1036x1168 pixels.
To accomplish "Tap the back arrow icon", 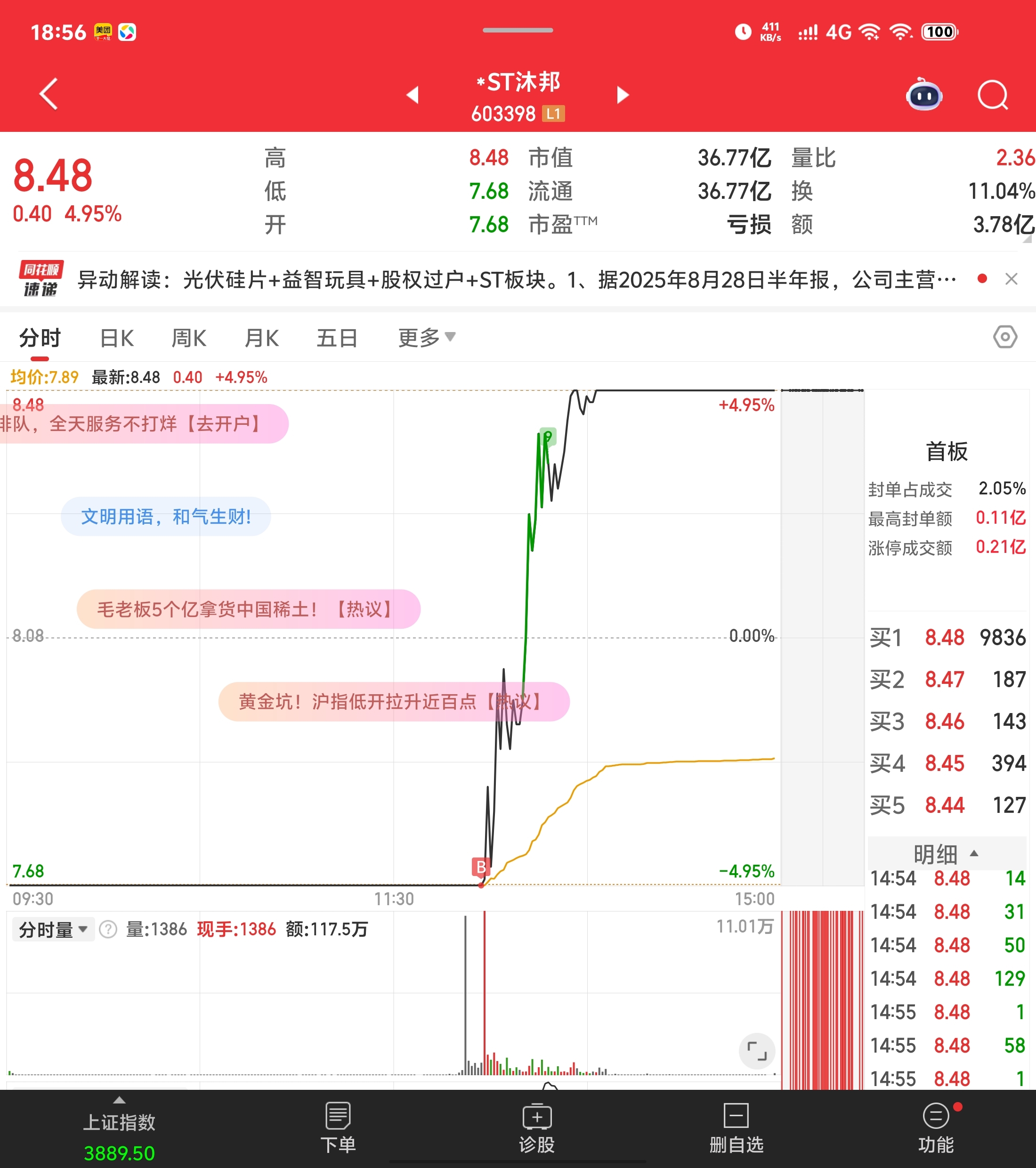I will pos(49,94).
